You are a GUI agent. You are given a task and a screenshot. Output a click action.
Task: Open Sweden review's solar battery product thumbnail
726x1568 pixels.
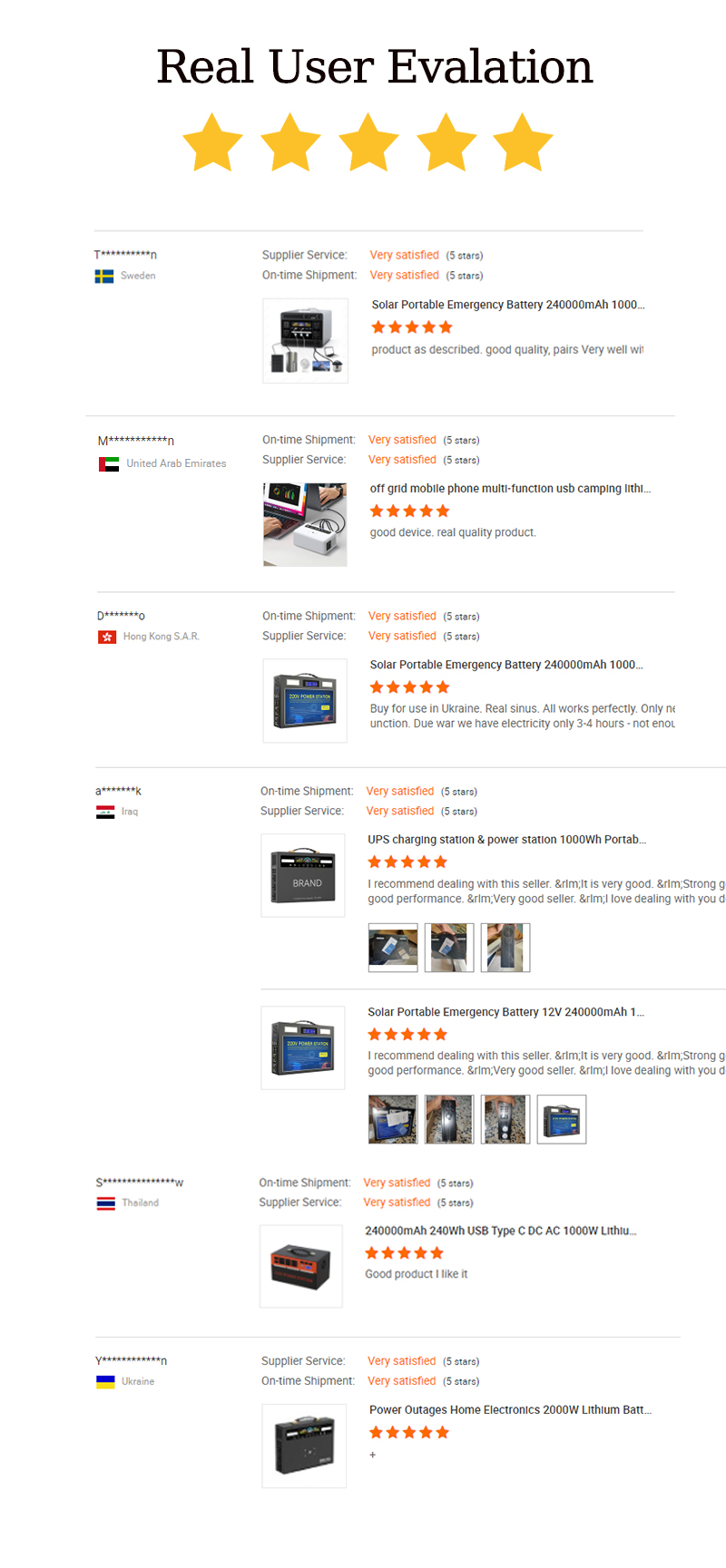306,341
